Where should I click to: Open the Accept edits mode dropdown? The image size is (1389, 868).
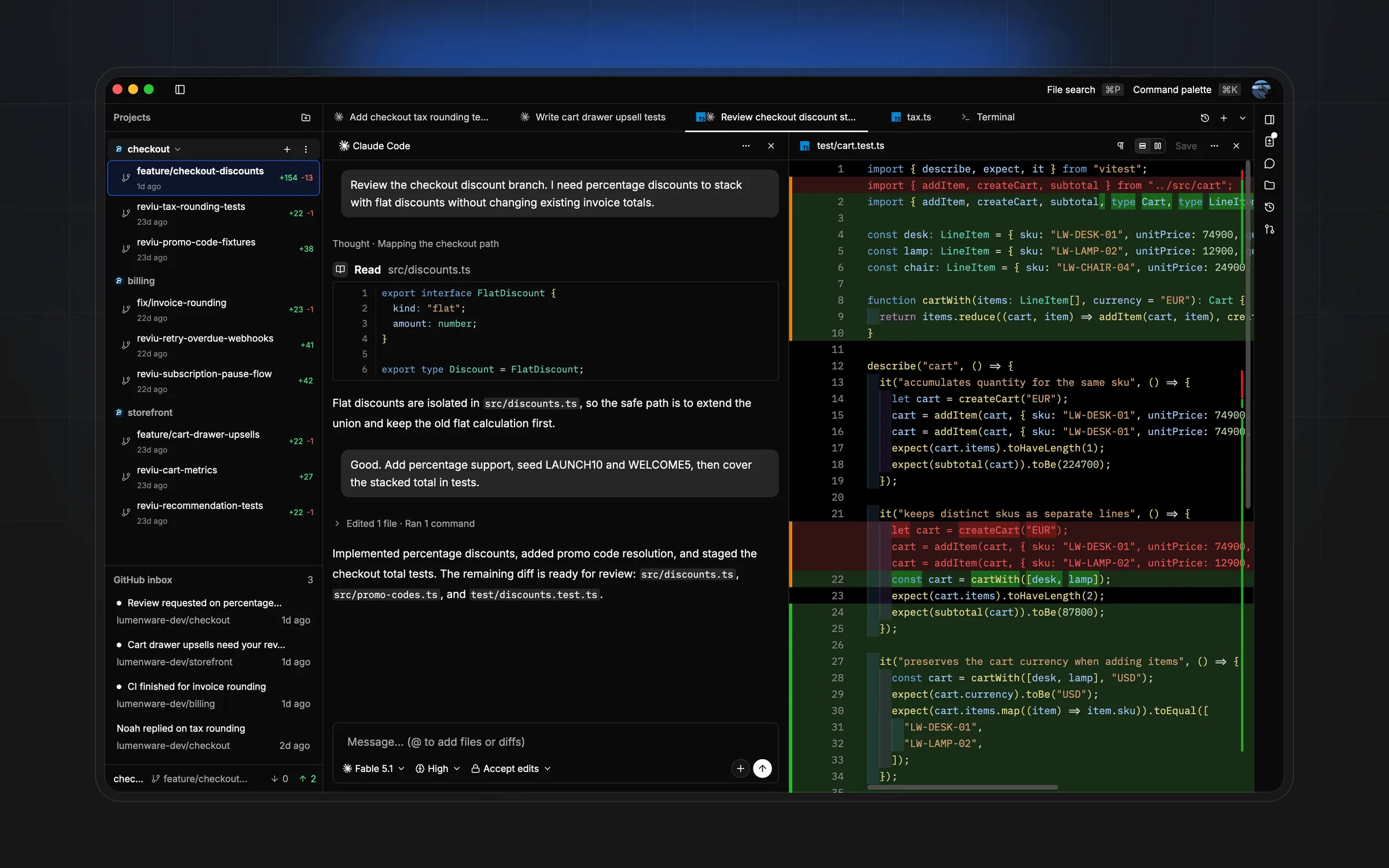511,768
